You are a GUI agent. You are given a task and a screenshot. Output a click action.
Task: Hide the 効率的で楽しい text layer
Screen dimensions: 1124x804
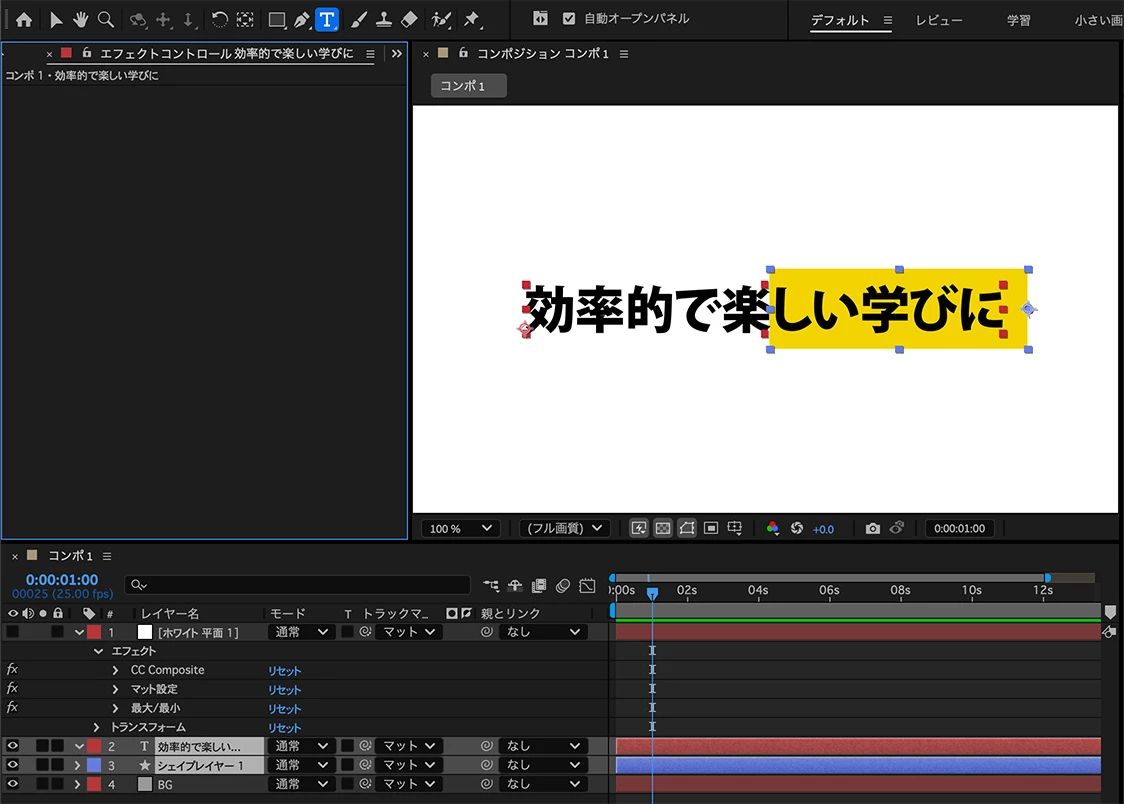tap(12, 746)
